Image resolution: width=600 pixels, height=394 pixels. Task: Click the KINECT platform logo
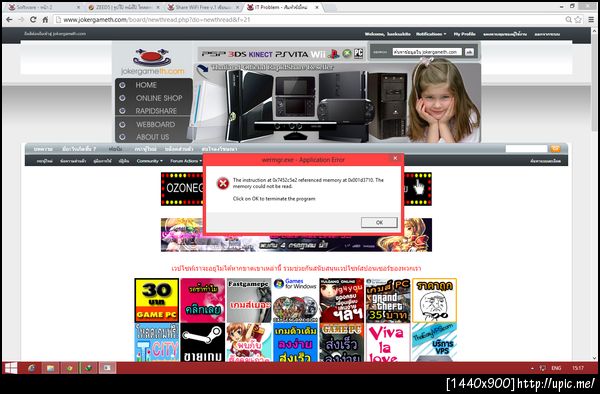pos(261,54)
